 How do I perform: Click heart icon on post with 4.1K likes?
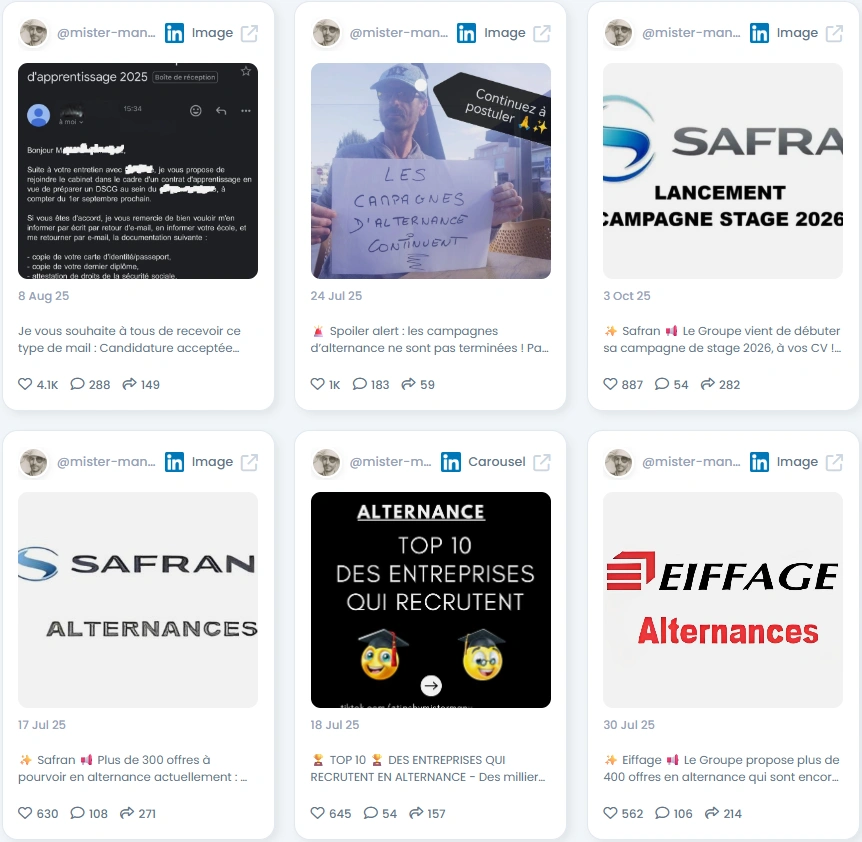[x=25, y=384]
